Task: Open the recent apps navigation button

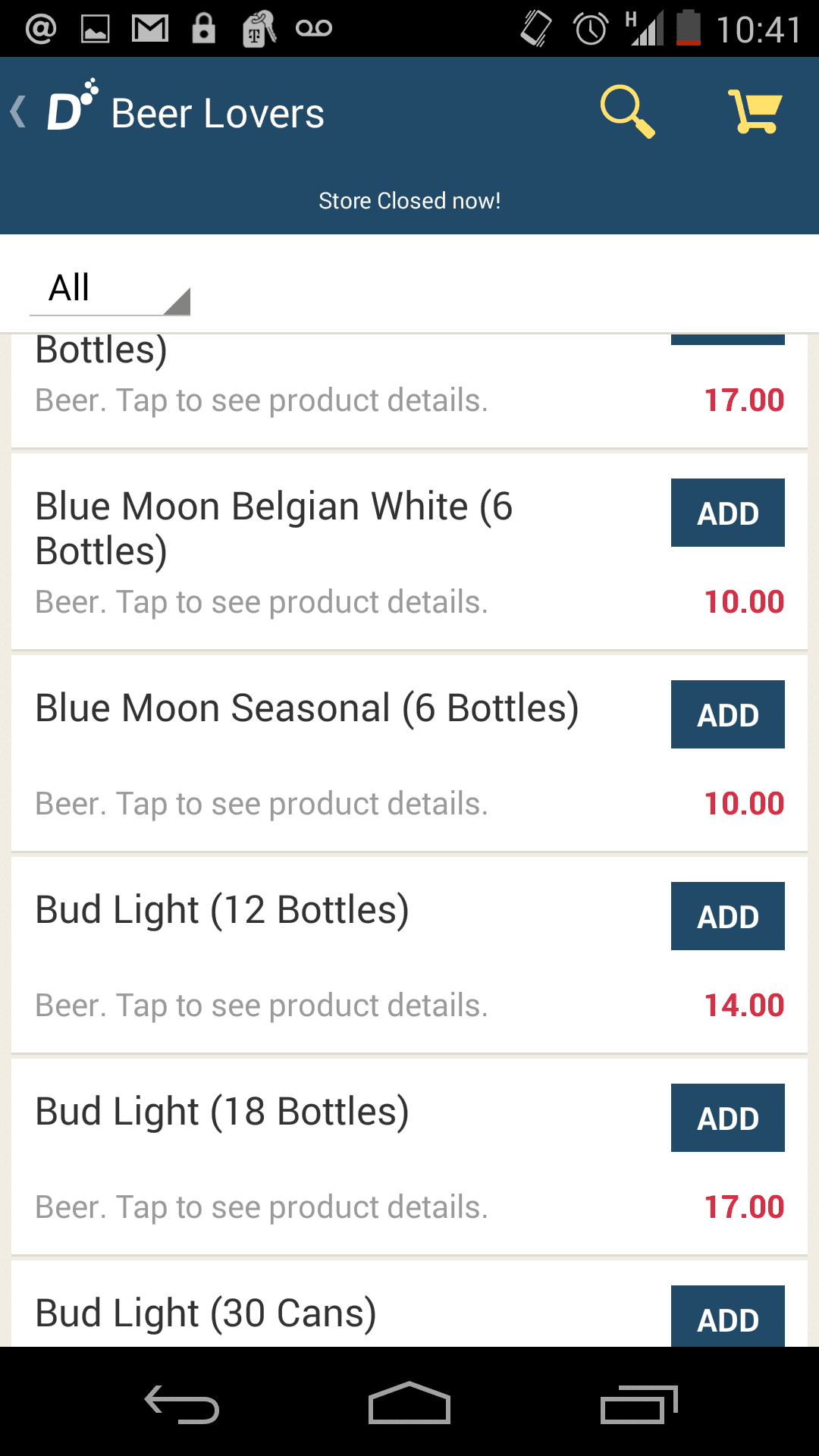Action: (x=638, y=1404)
